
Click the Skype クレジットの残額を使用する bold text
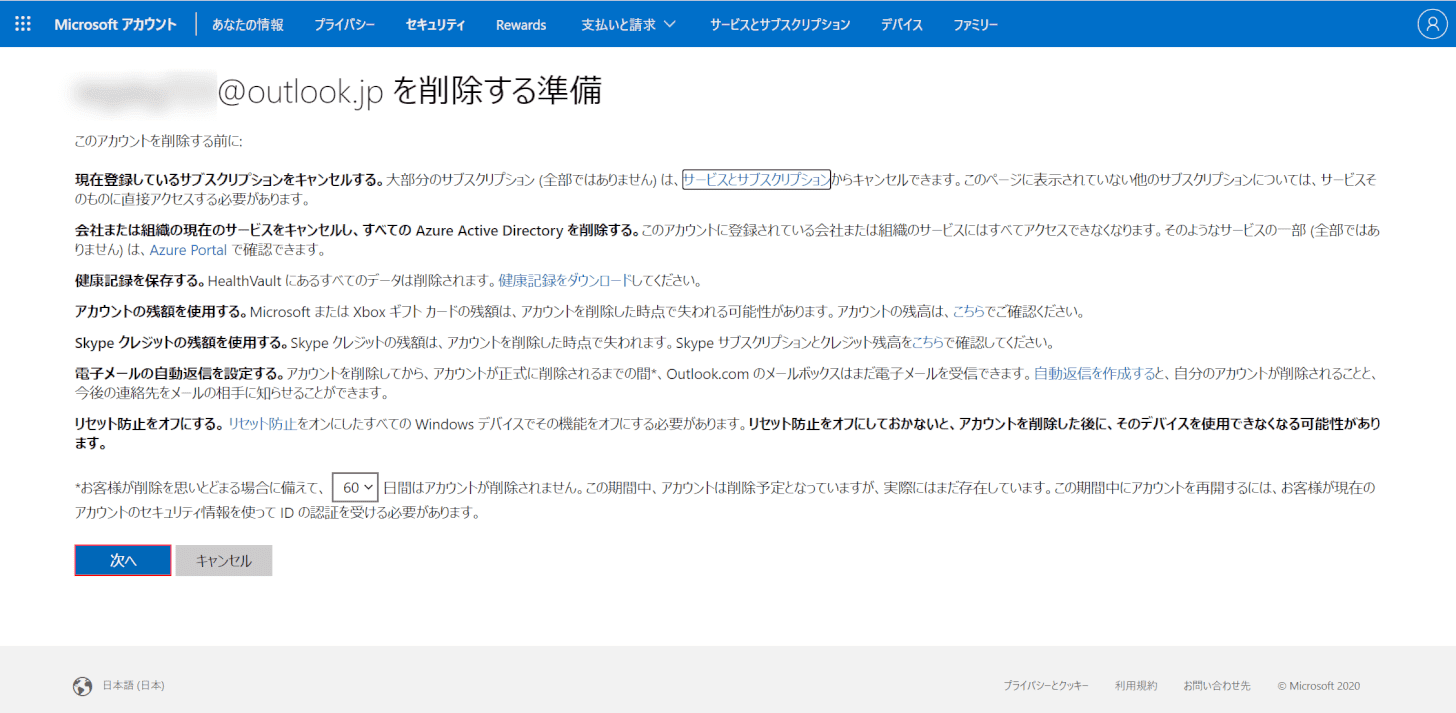181,343
